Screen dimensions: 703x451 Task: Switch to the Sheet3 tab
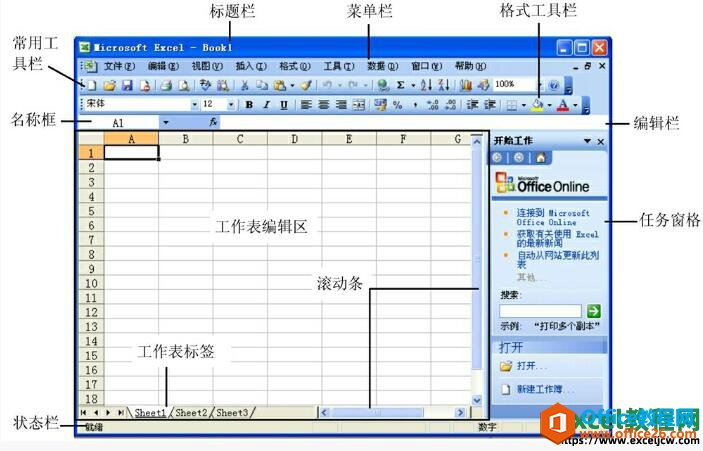[x=232, y=412]
